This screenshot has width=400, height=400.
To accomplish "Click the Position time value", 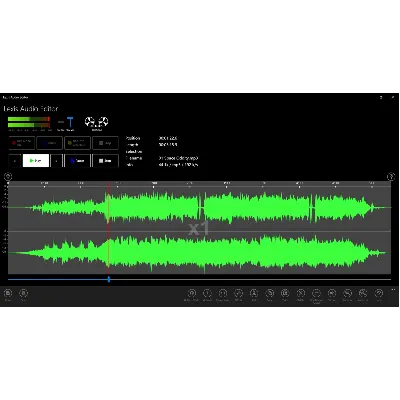I will tap(168, 138).
